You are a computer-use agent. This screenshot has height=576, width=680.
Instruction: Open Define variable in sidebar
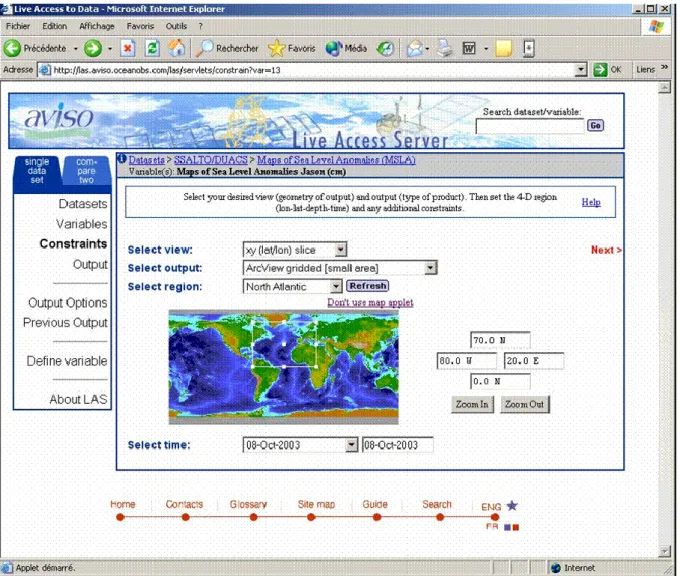(x=67, y=361)
